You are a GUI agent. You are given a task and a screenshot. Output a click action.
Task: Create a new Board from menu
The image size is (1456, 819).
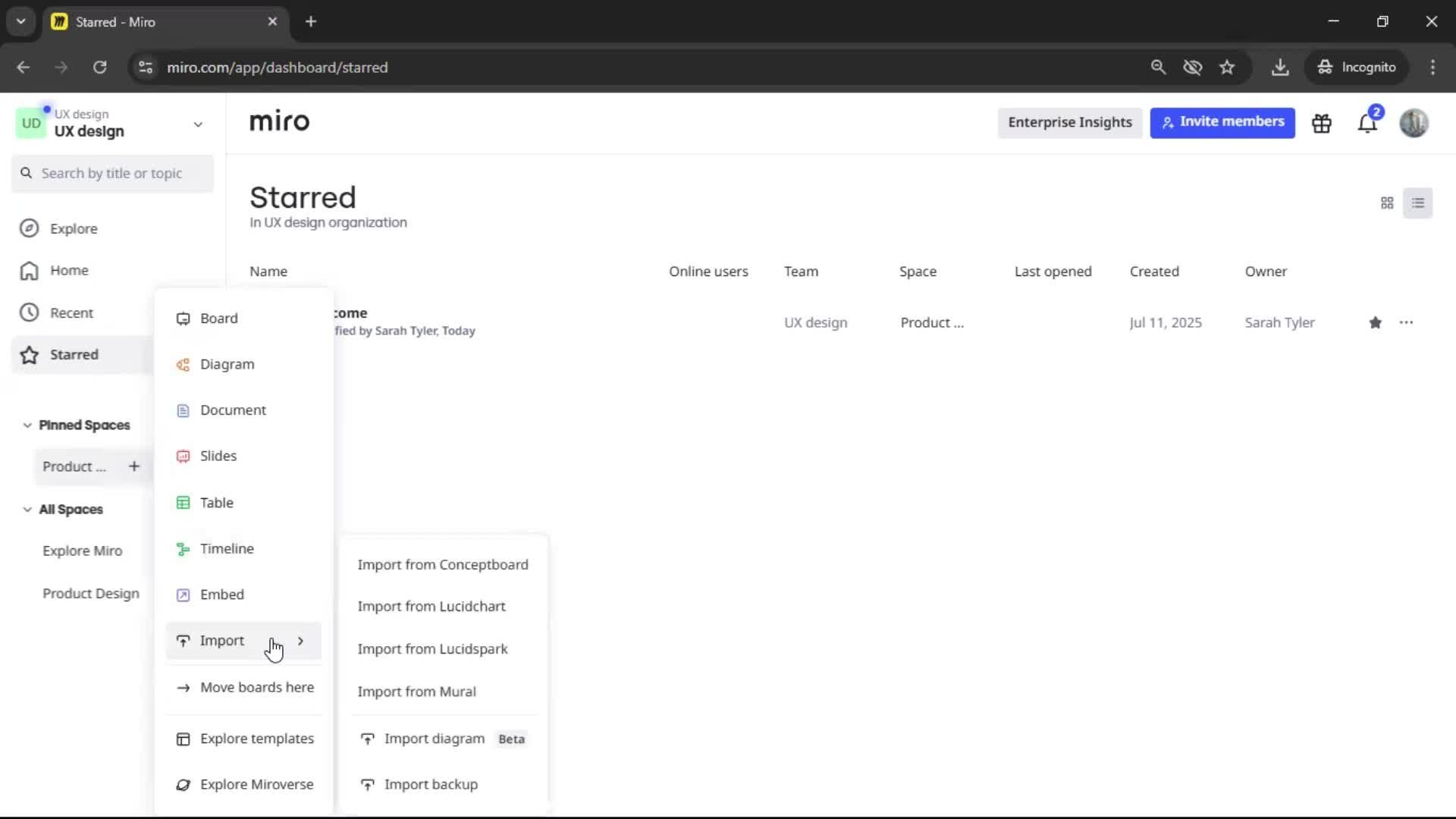(x=243, y=318)
